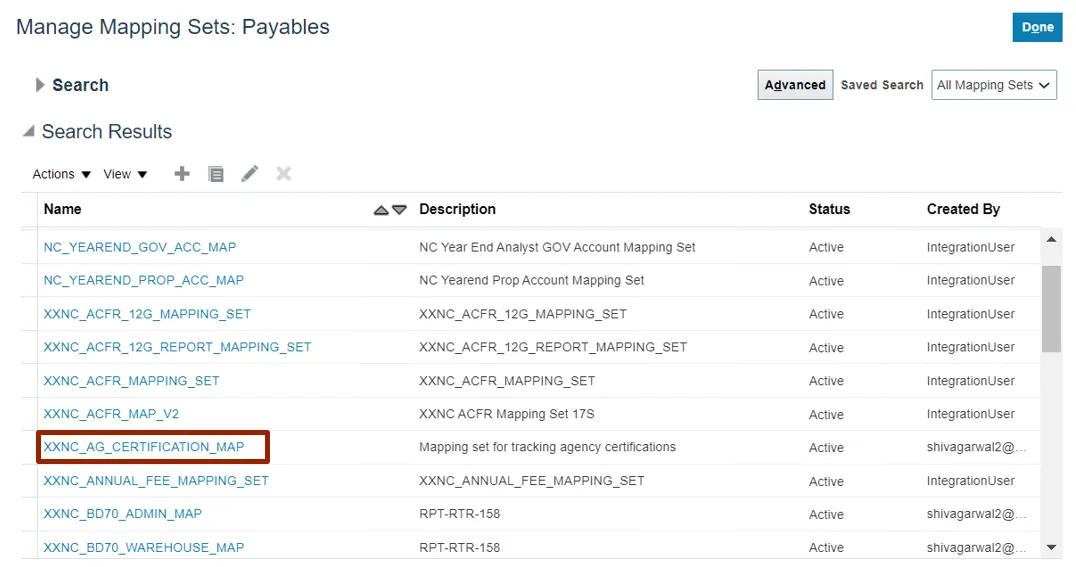Click the Done button

click(x=1037, y=27)
